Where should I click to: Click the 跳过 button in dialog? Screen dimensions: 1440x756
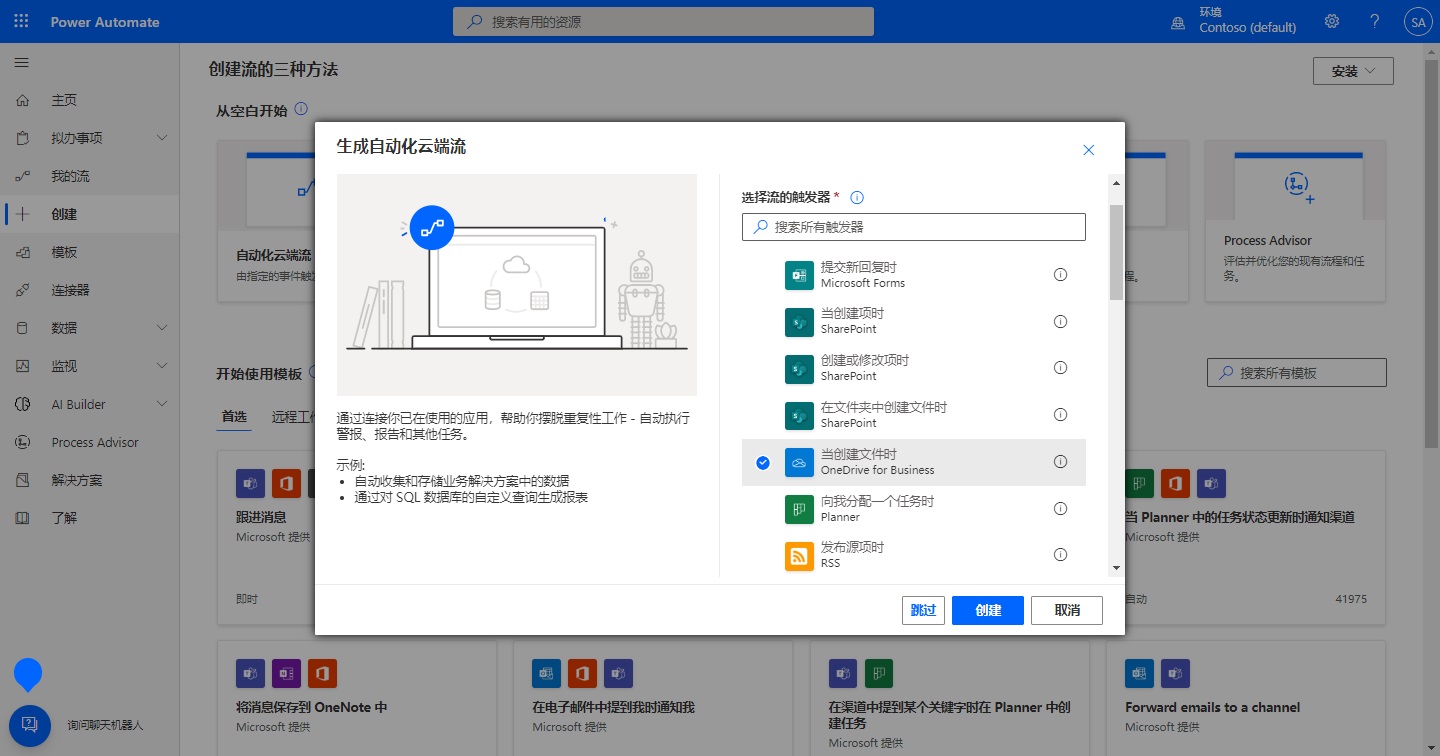click(x=923, y=610)
